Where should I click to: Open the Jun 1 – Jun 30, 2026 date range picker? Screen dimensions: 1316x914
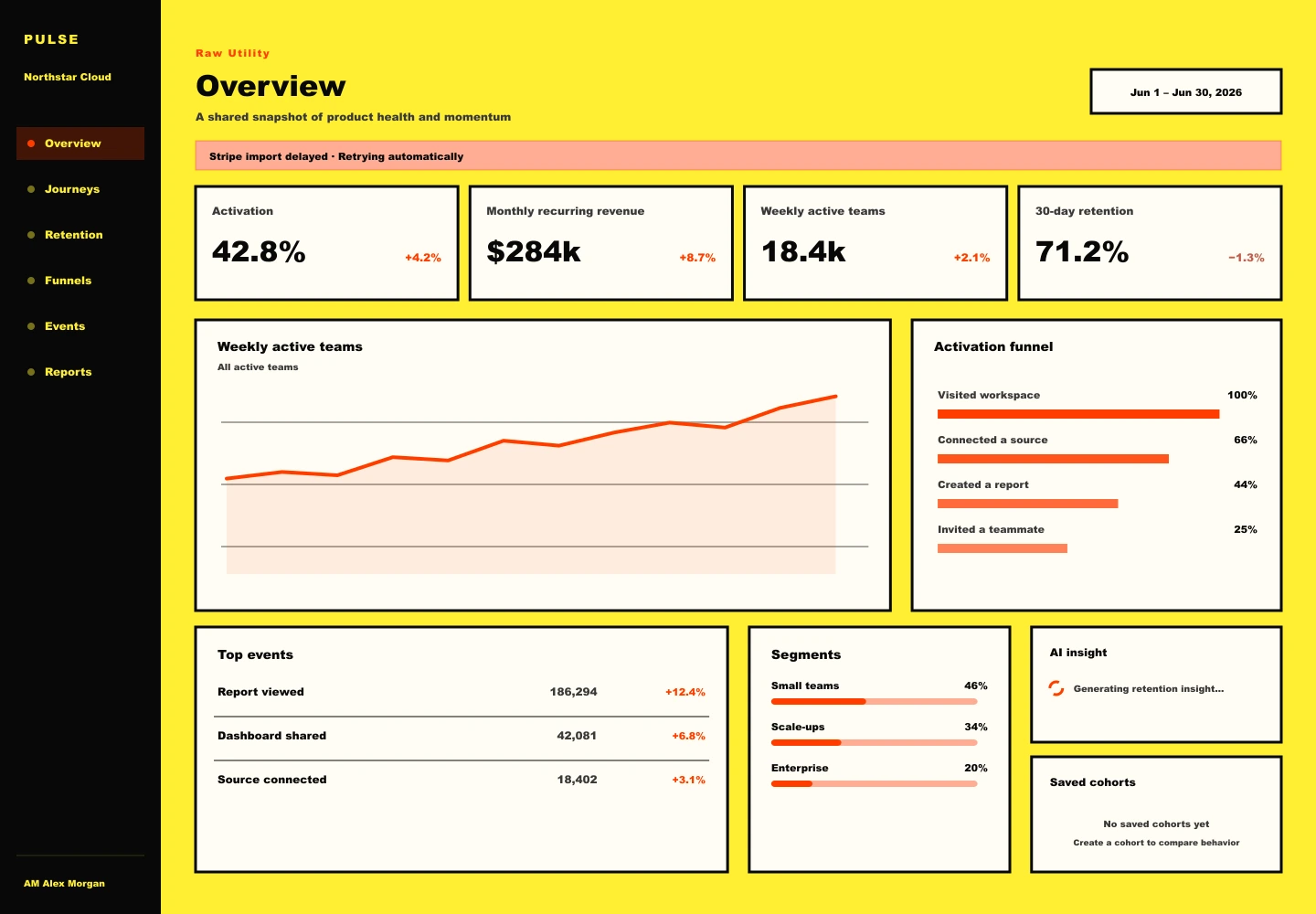tap(1186, 91)
